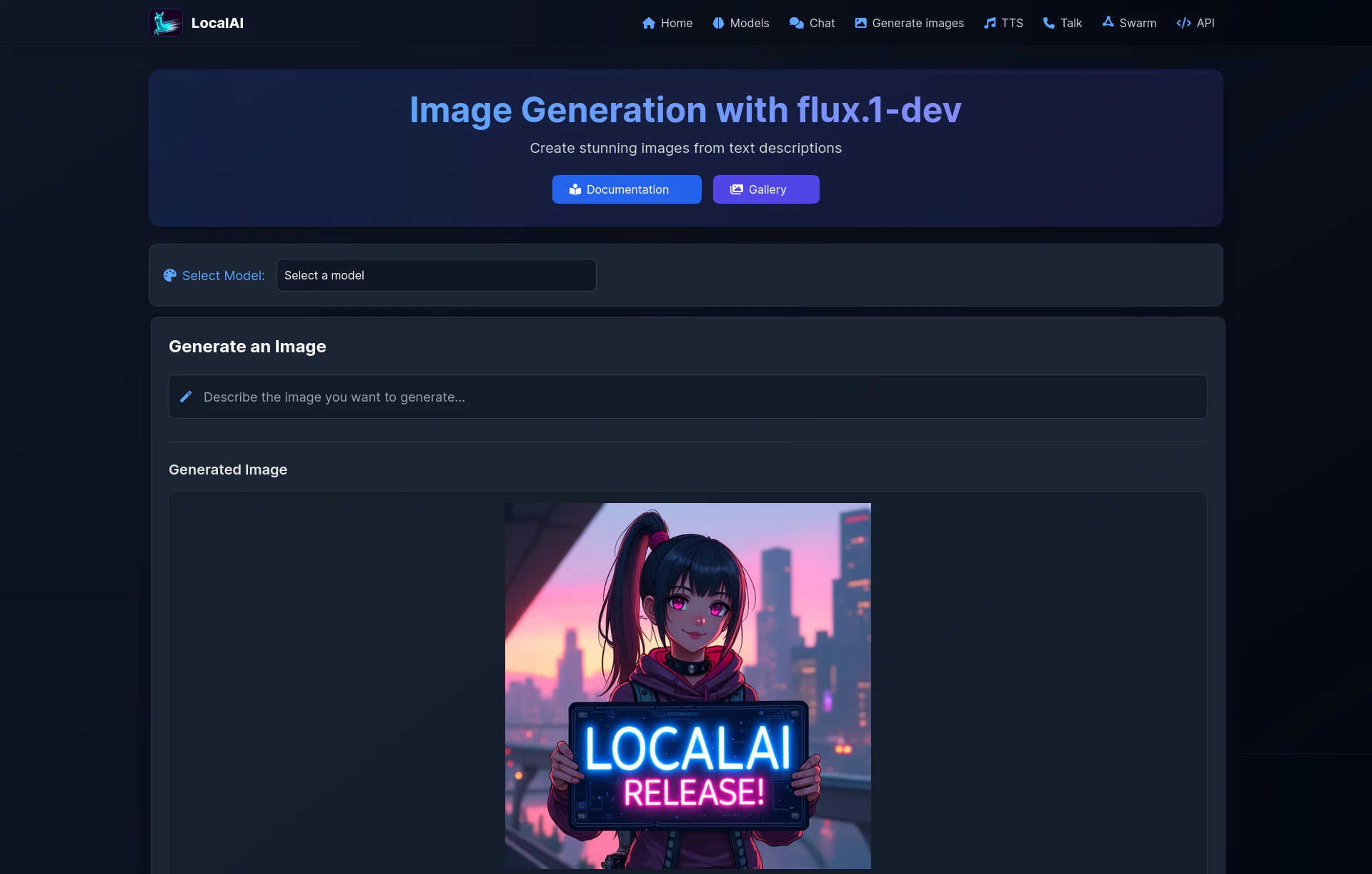Open the Gallery page
Screen dimensions: 1372x874
(766, 189)
